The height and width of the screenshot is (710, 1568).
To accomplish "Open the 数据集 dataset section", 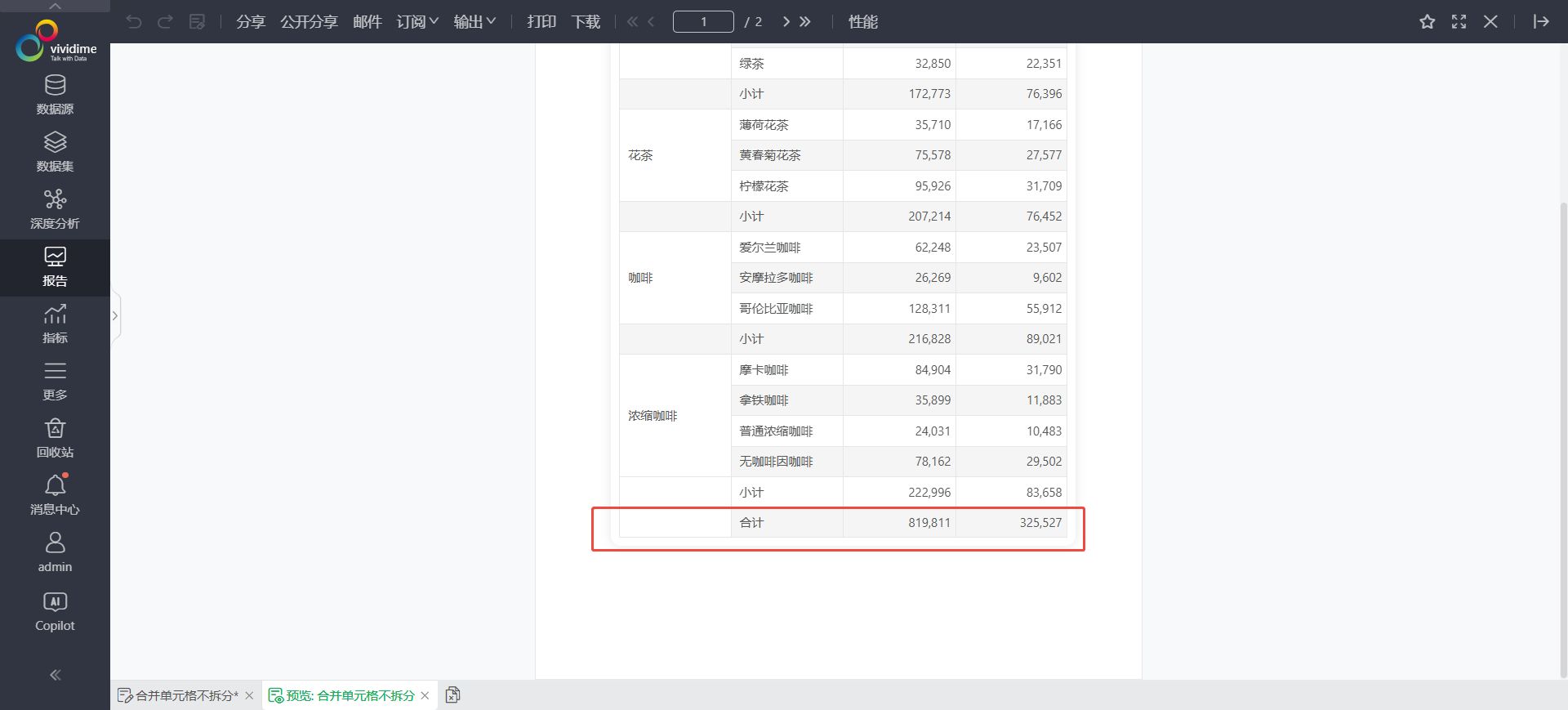I will click(x=55, y=152).
